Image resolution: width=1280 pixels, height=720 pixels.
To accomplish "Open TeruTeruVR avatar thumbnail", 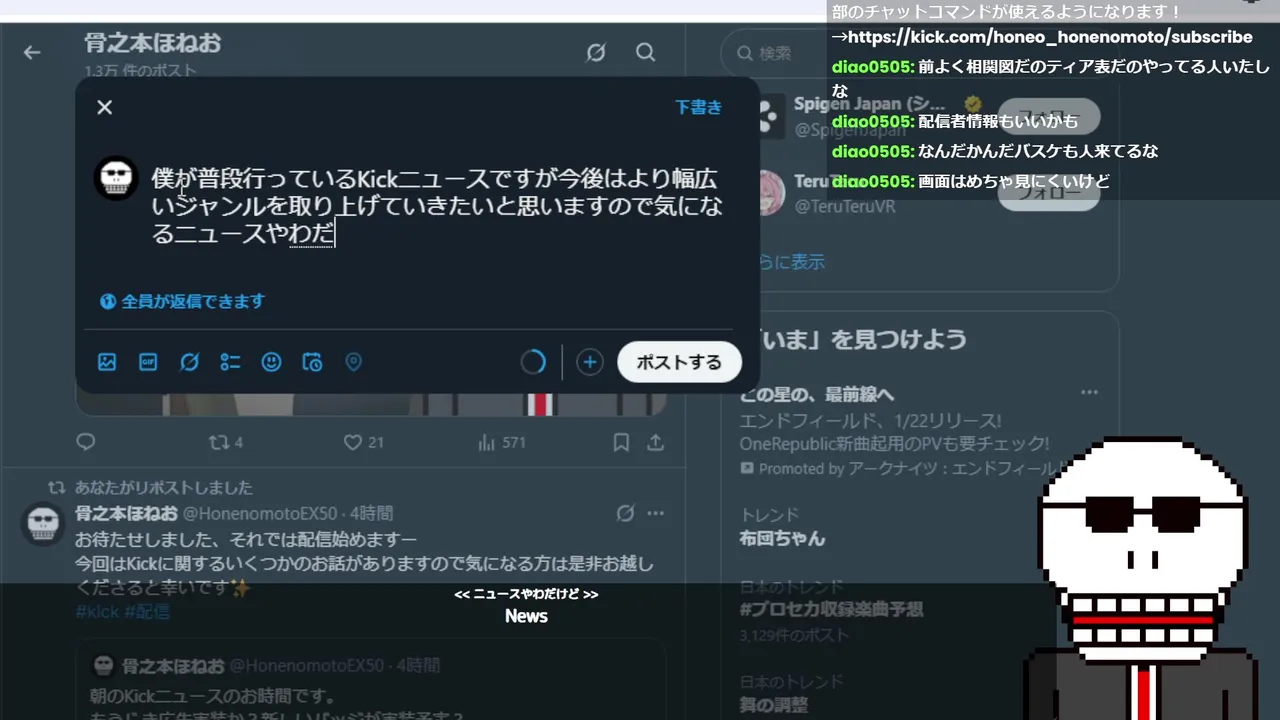I will point(769,192).
